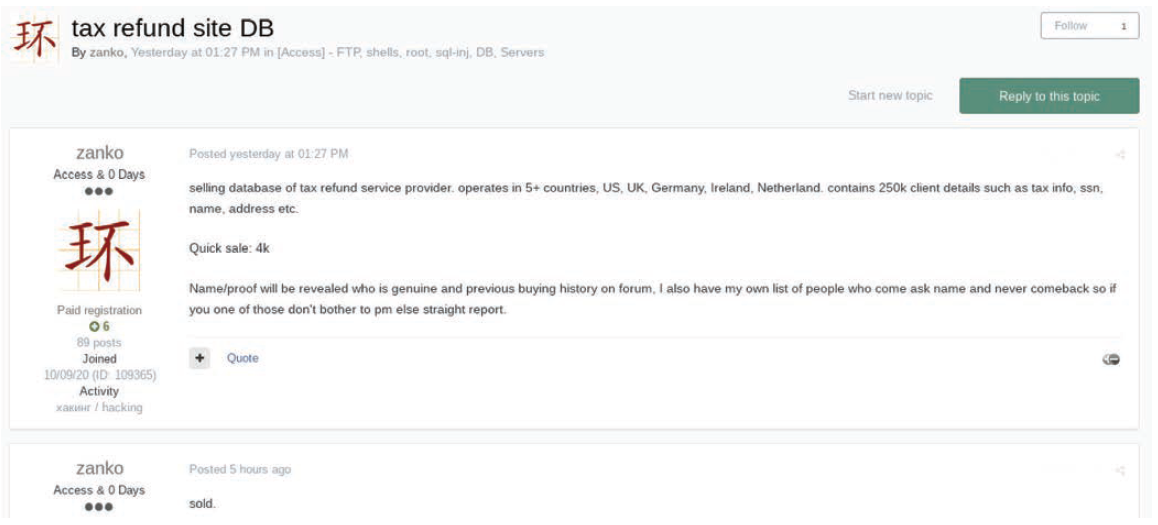This screenshot has width=1158, height=525.
Task: Quote the first post
Action: [x=242, y=358]
